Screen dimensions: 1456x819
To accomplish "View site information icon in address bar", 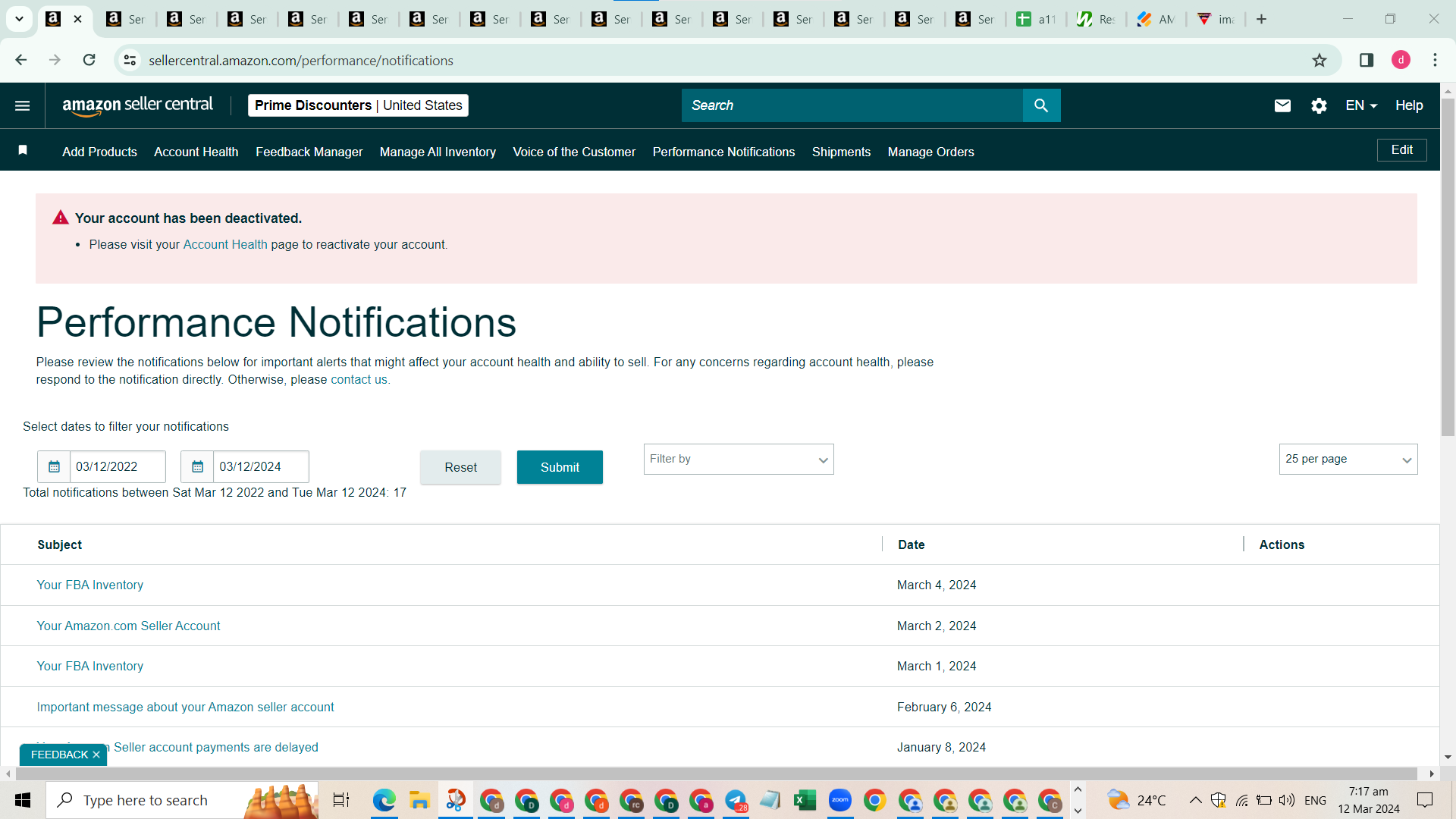I will point(130,61).
